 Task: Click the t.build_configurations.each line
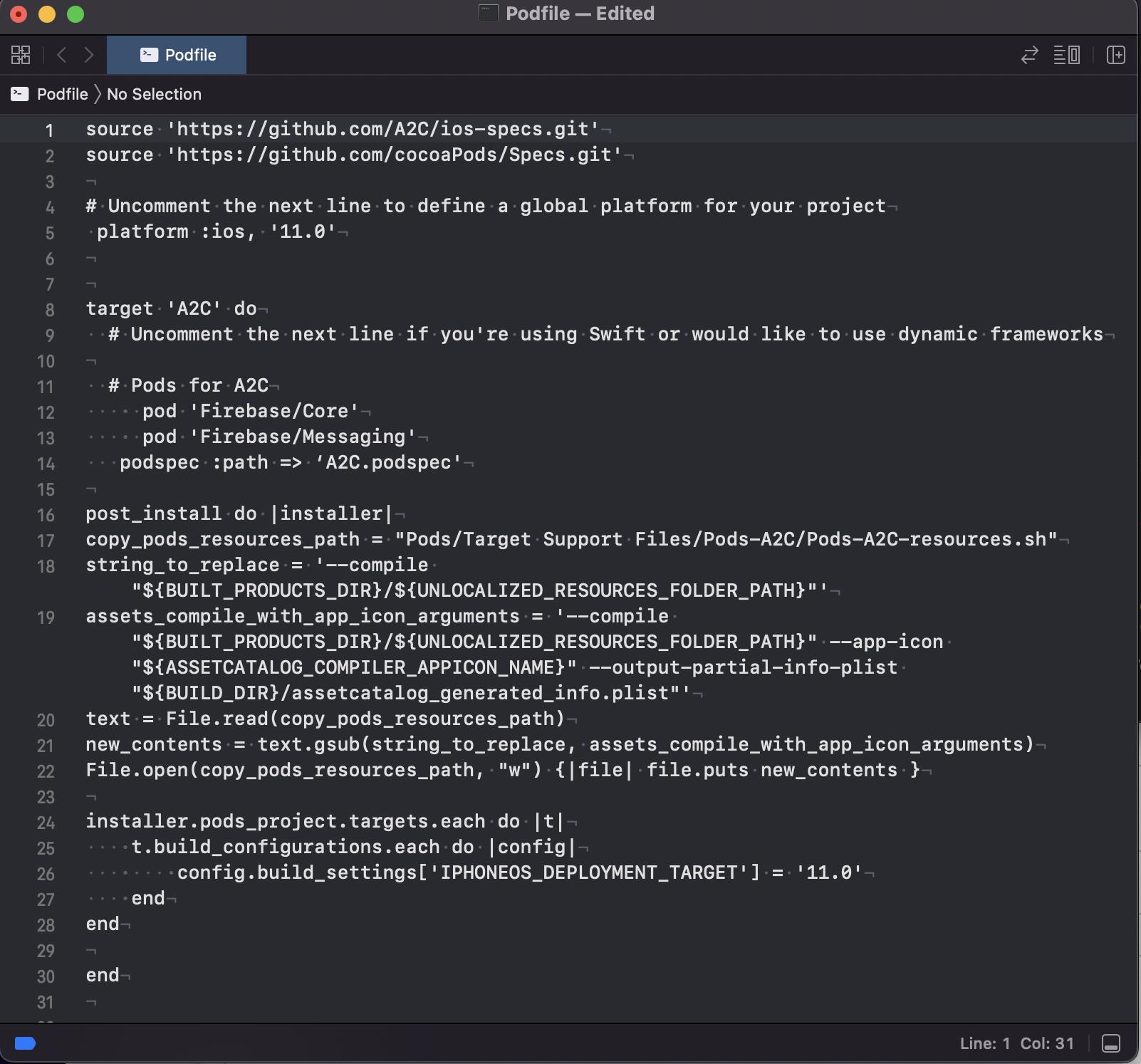tap(354, 847)
